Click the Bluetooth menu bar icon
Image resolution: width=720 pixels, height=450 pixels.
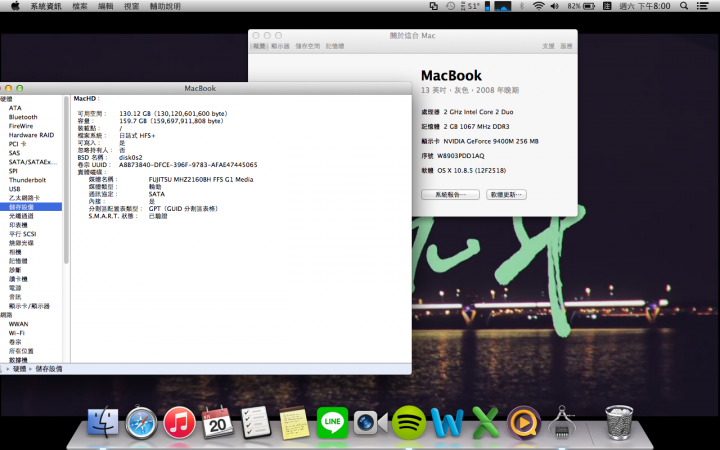522,6
